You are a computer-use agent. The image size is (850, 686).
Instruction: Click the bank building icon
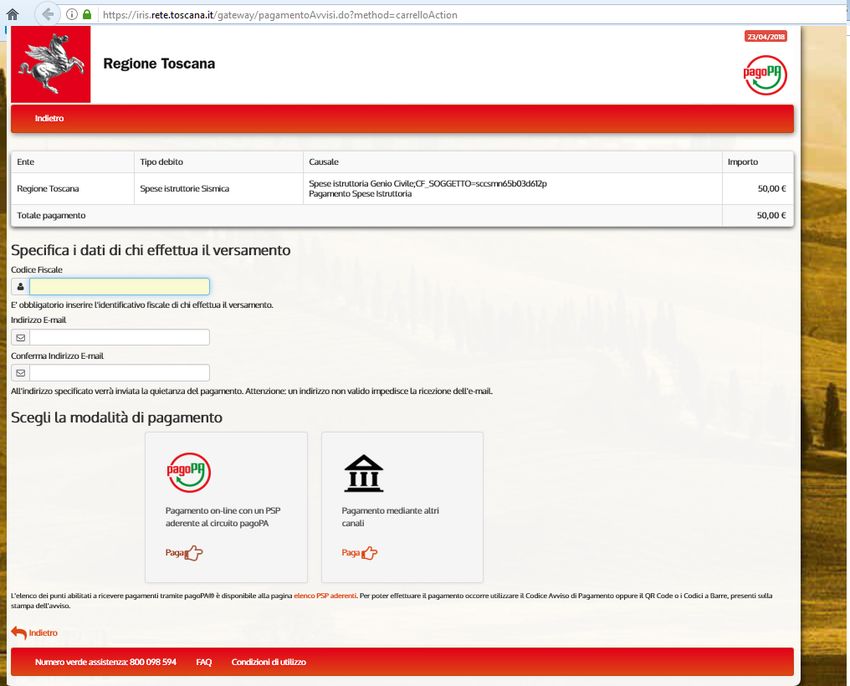(x=363, y=474)
